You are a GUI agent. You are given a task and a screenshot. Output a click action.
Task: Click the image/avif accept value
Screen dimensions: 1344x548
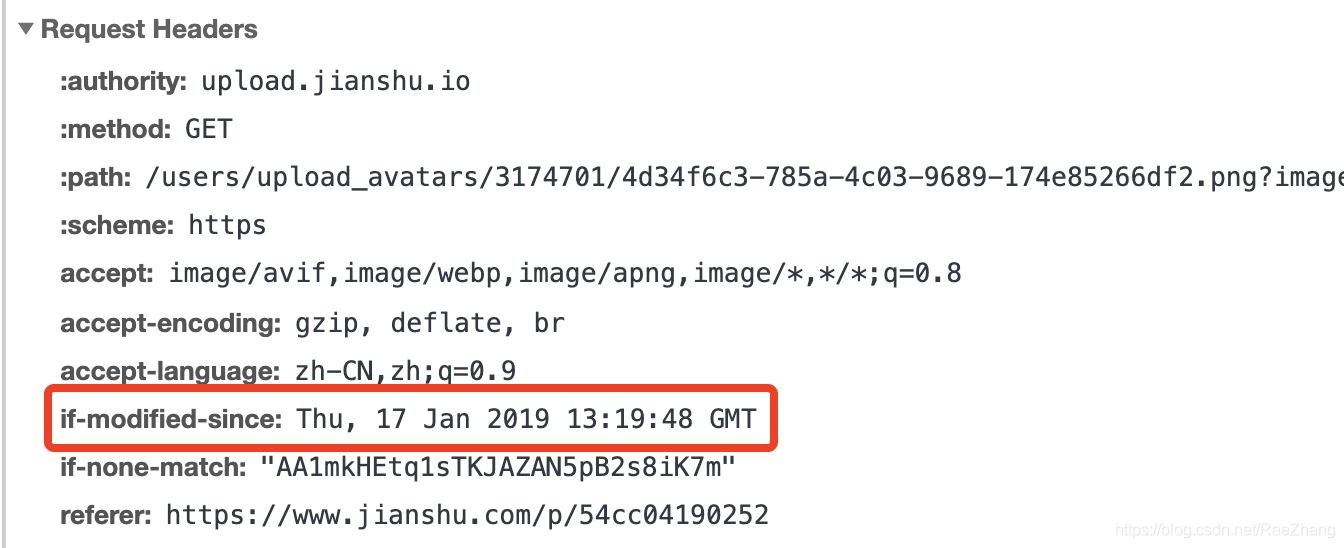566,274
